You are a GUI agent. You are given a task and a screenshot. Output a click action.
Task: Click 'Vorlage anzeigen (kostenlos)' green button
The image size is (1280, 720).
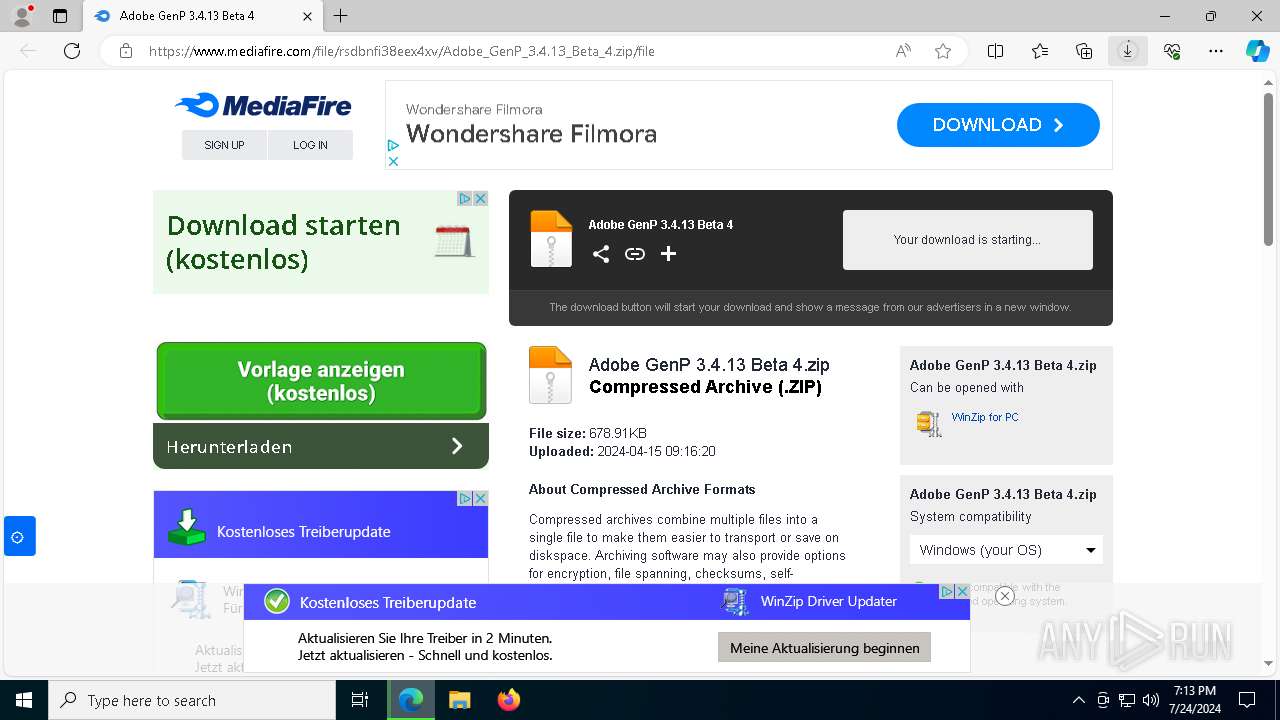[x=321, y=381]
